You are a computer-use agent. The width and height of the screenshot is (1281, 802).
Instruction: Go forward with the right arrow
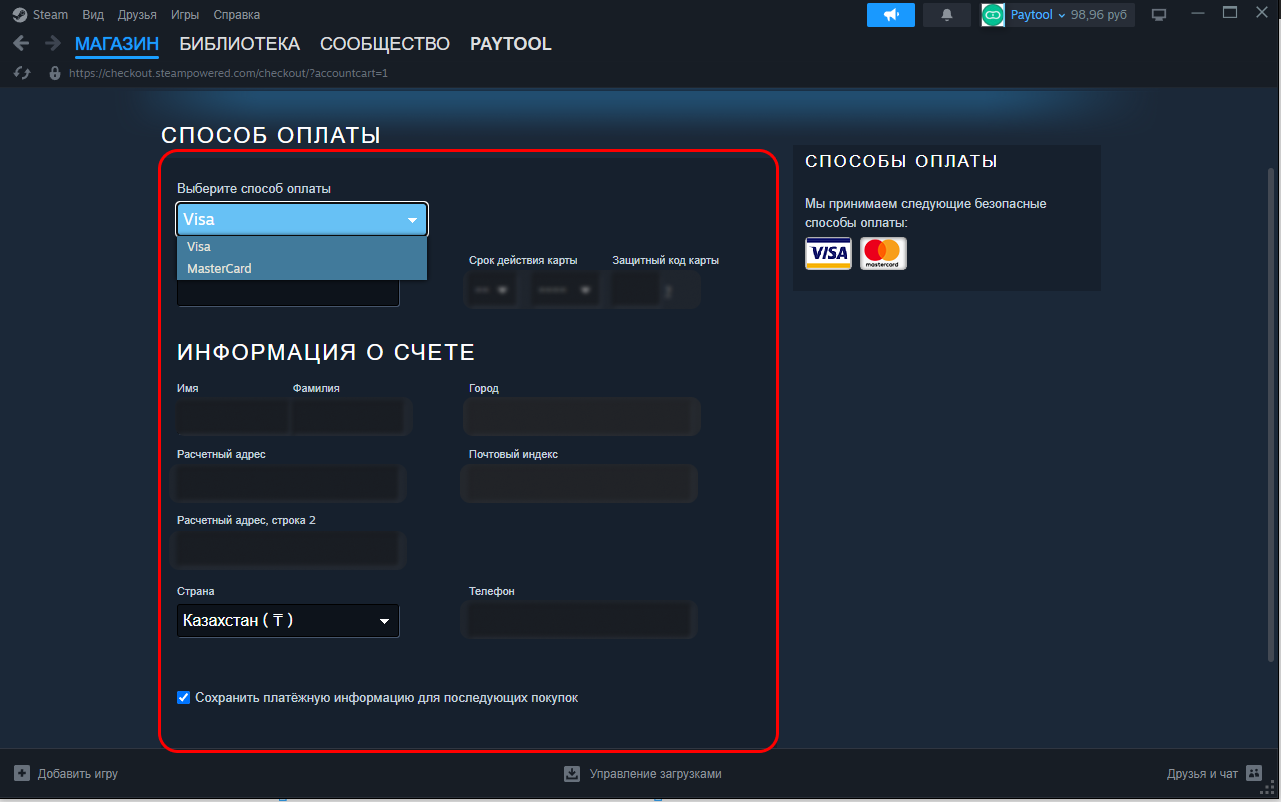[53, 44]
